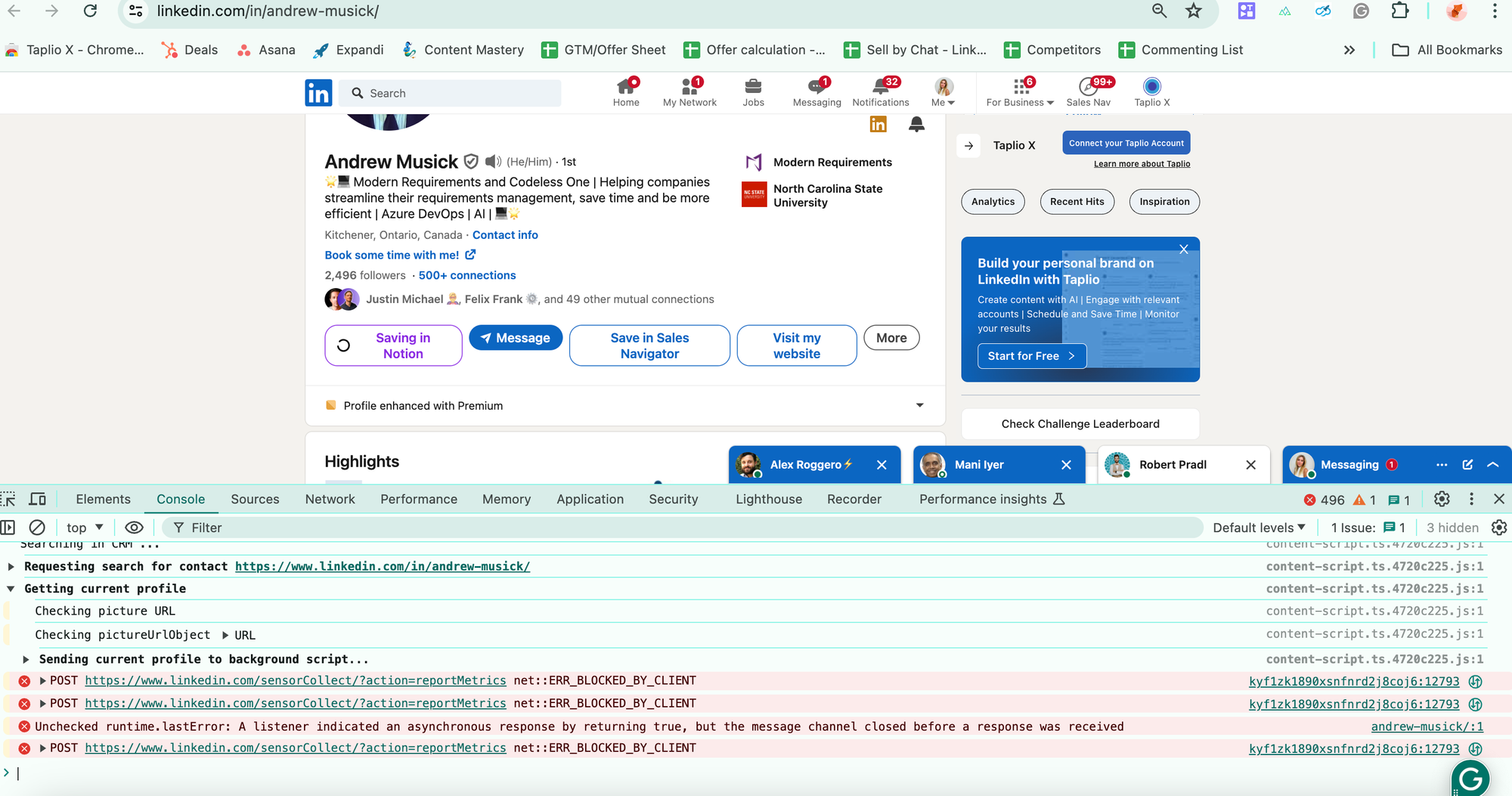Open the Contact info link
This screenshot has height=796, width=1512.
pos(505,235)
